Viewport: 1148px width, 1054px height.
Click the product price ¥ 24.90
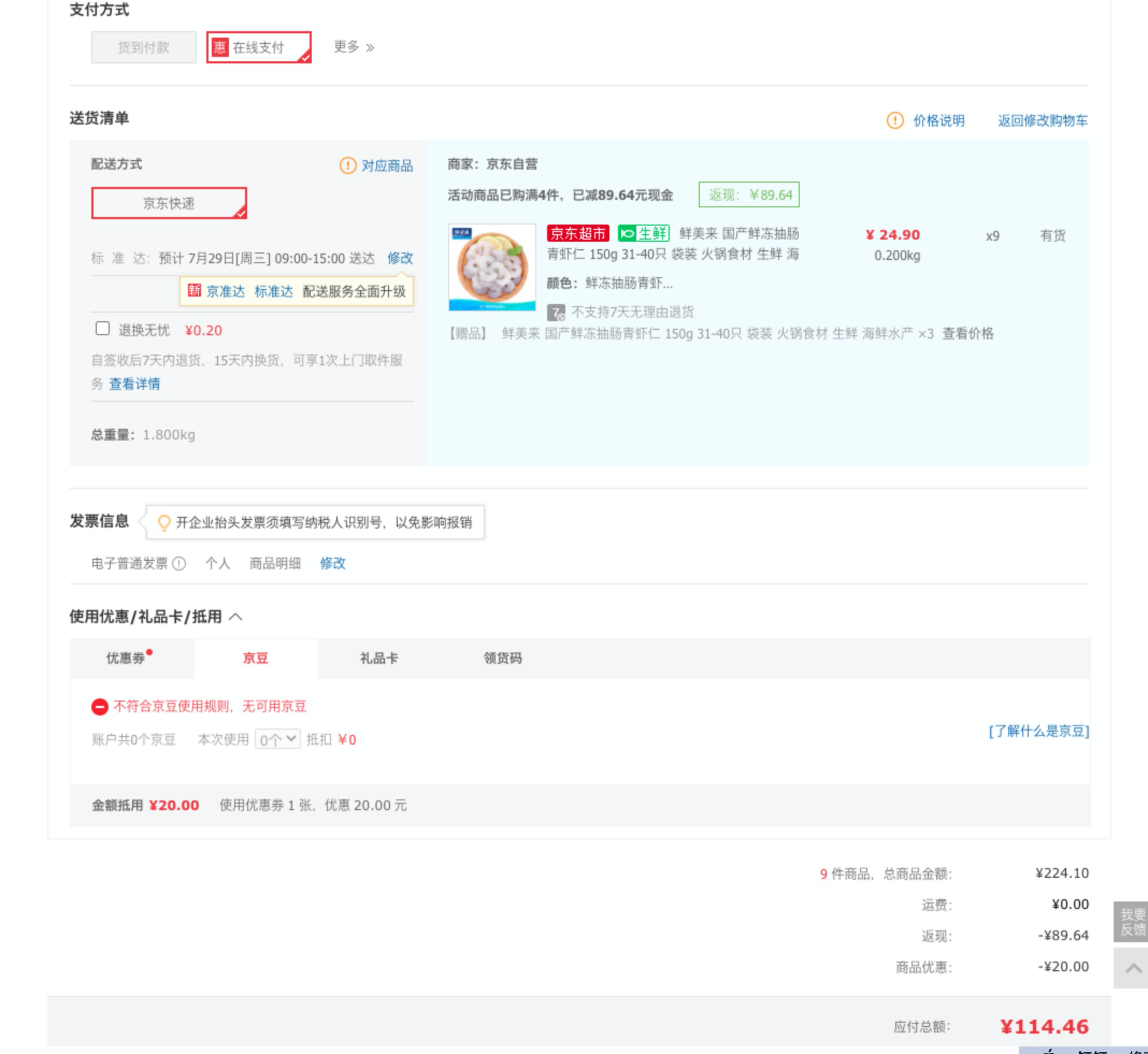[892, 235]
